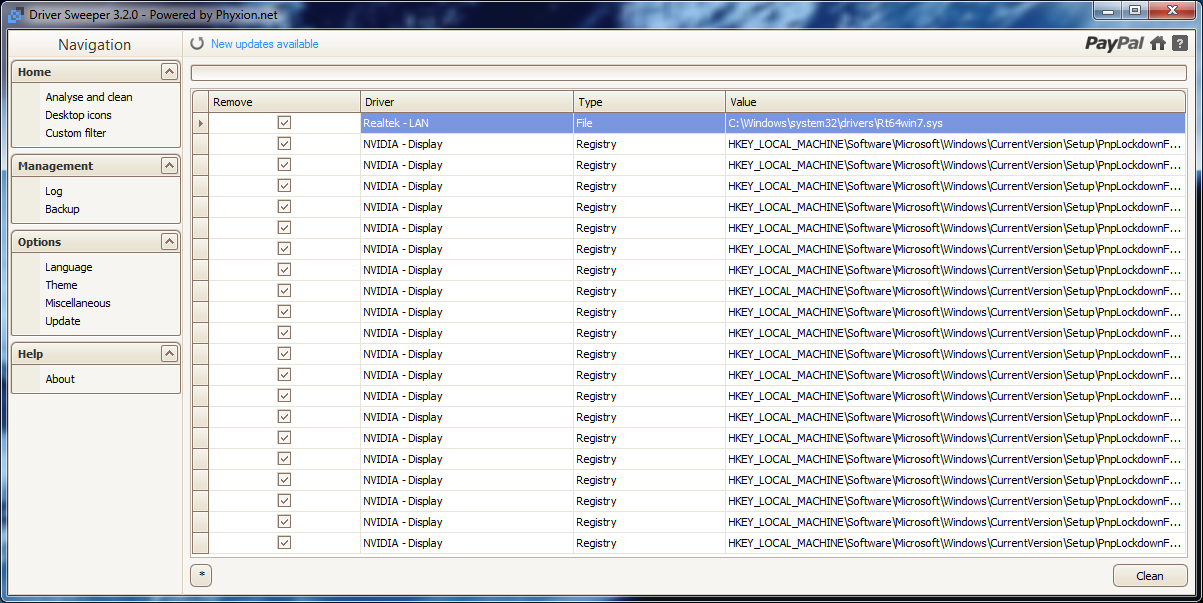
Task: Follow the New updates available link
Action: click(265, 44)
